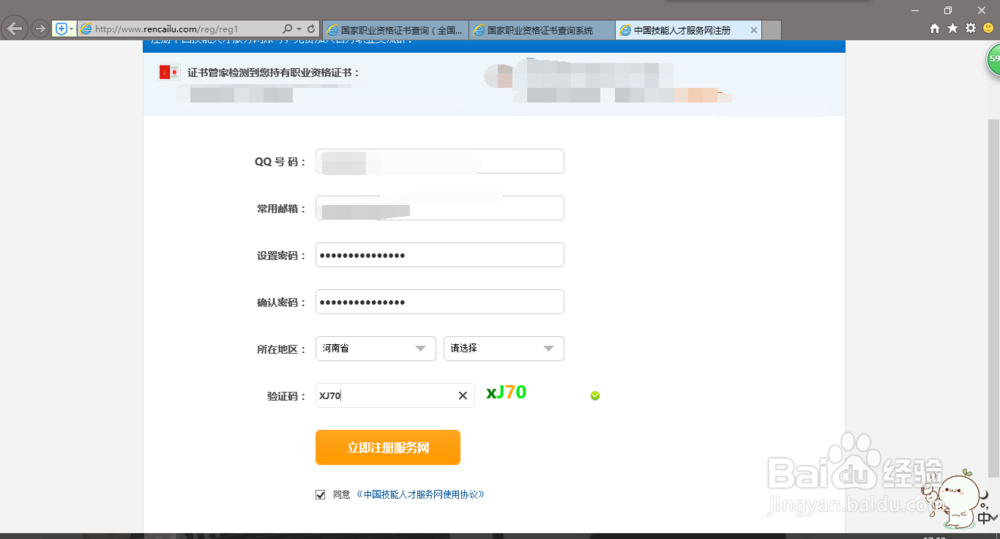
Task: Go back with the browser Back arrow
Action: coord(15,29)
